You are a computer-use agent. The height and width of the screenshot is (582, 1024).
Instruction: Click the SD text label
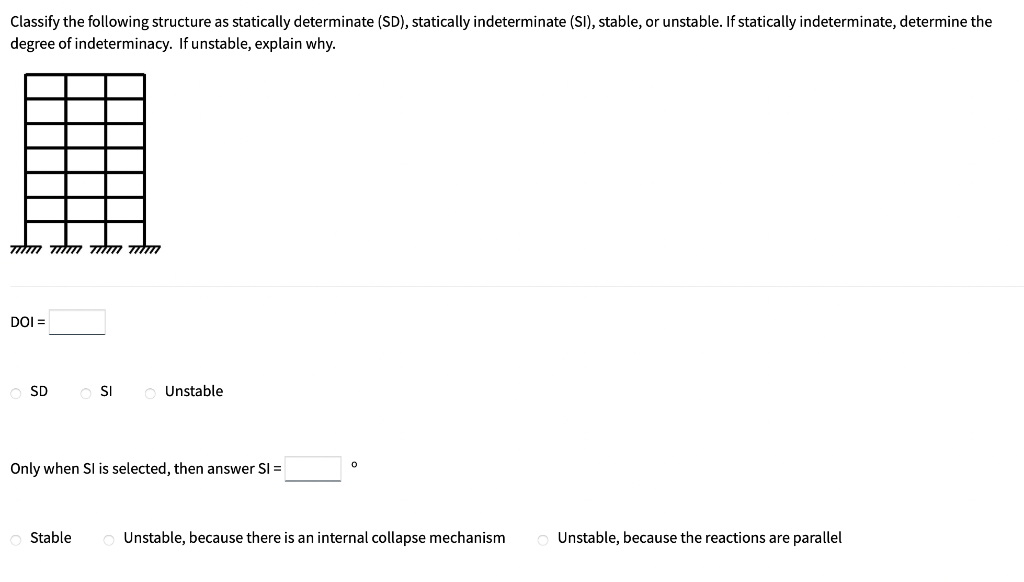[x=40, y=391]
